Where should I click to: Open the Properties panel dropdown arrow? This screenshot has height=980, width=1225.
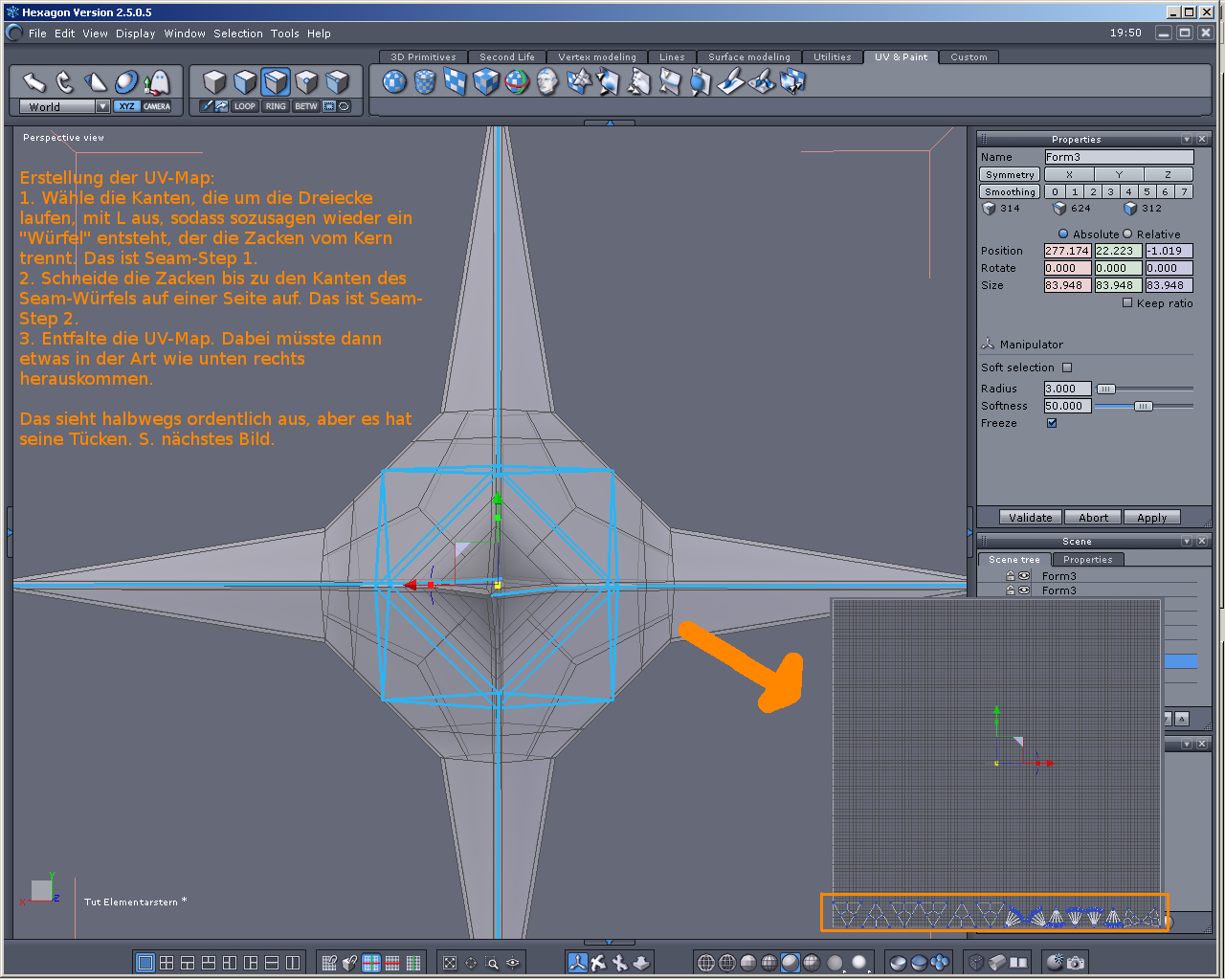(1187, 140)
